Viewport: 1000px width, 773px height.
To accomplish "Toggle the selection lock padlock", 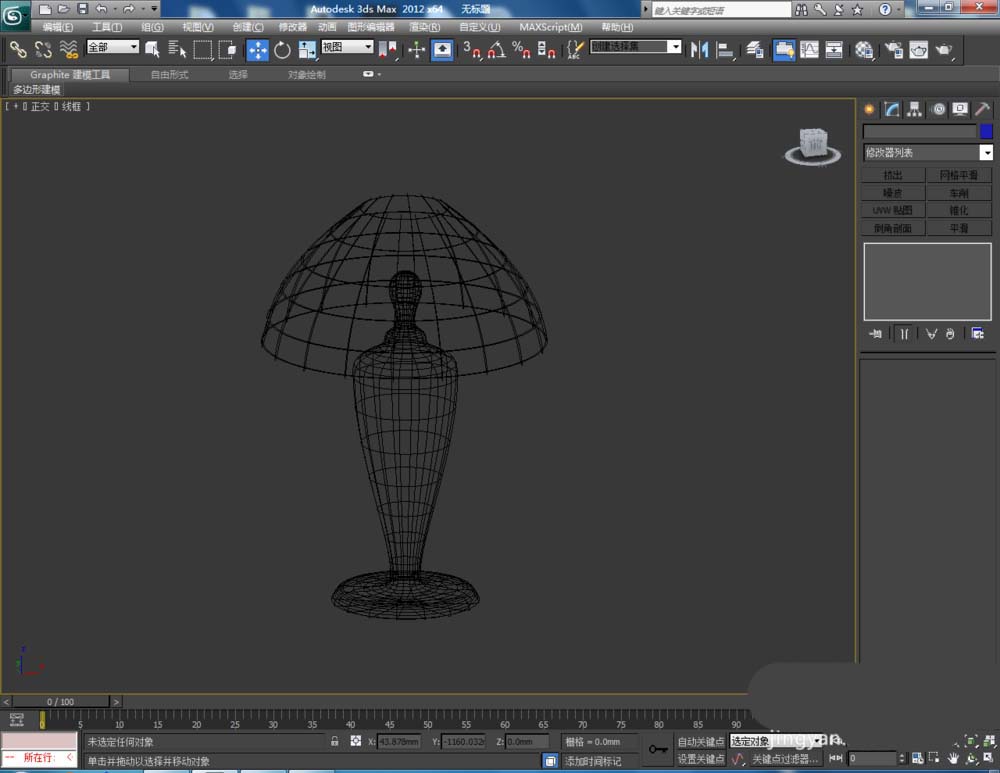I will (335, 742).
